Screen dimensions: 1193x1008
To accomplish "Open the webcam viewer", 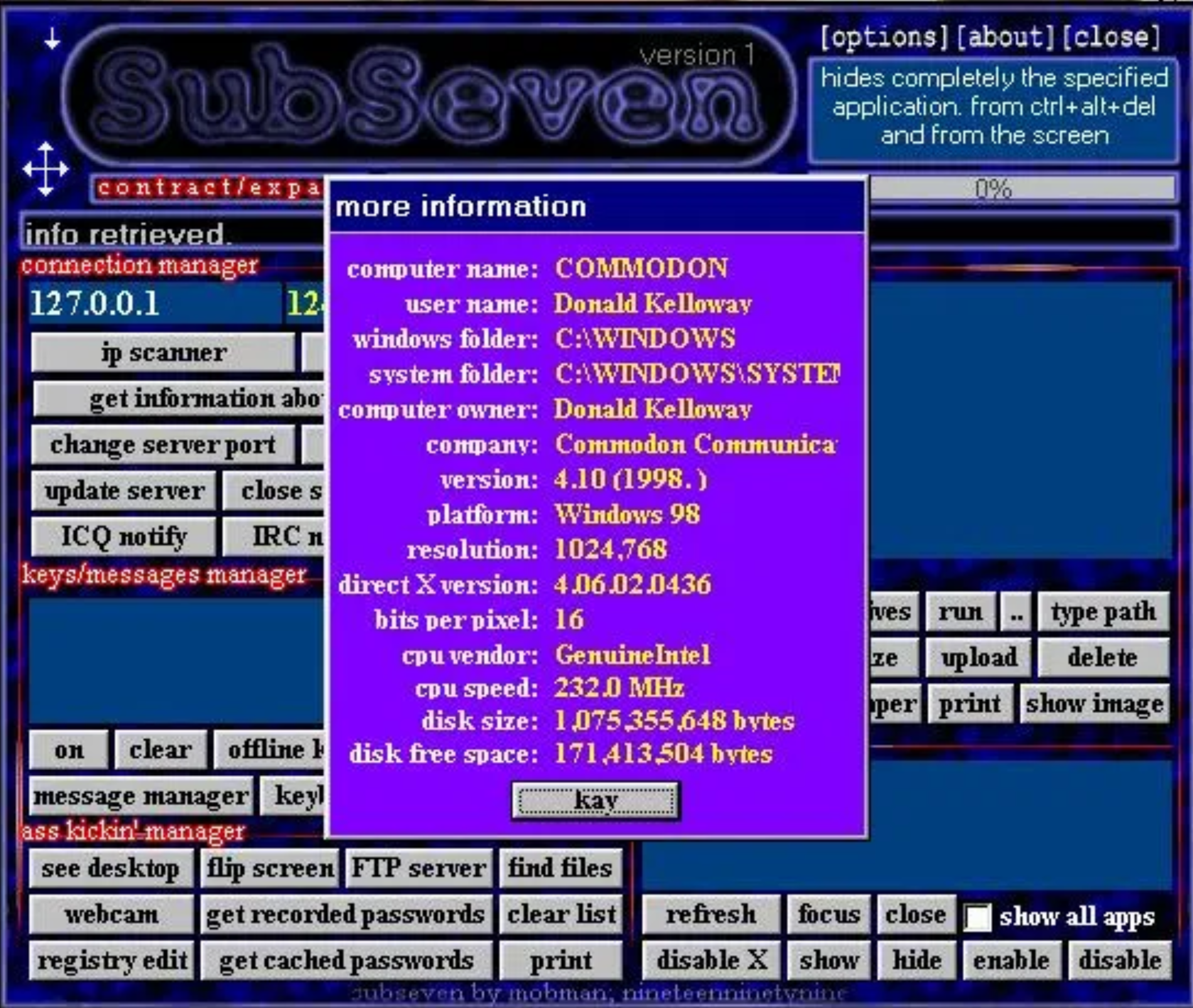I will tap(111, 914).
